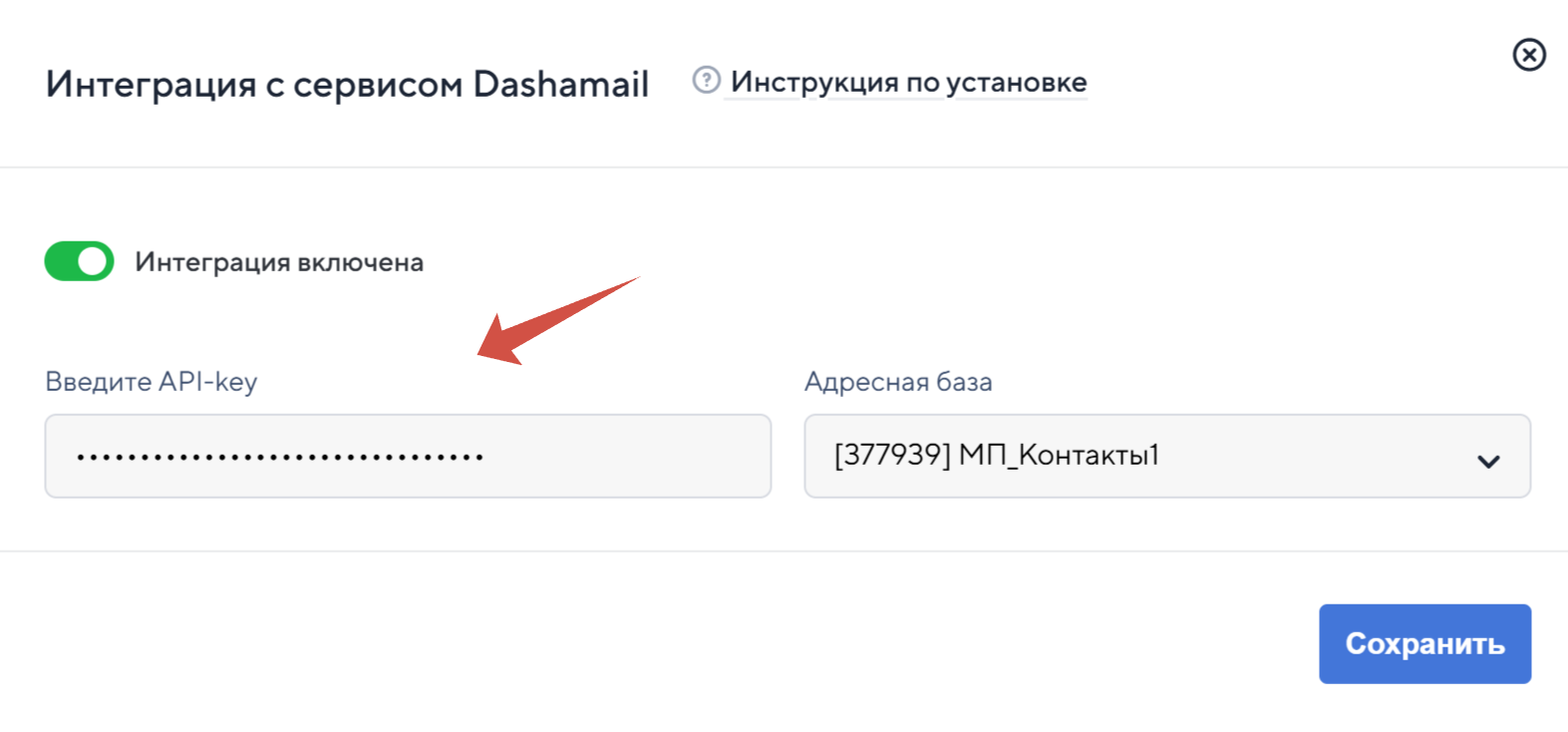Image resolution: width=1568 pixels, height=732 pixels.
Task: Select the [377939] МП_Контакты1 value
Action: click(997, 455)
